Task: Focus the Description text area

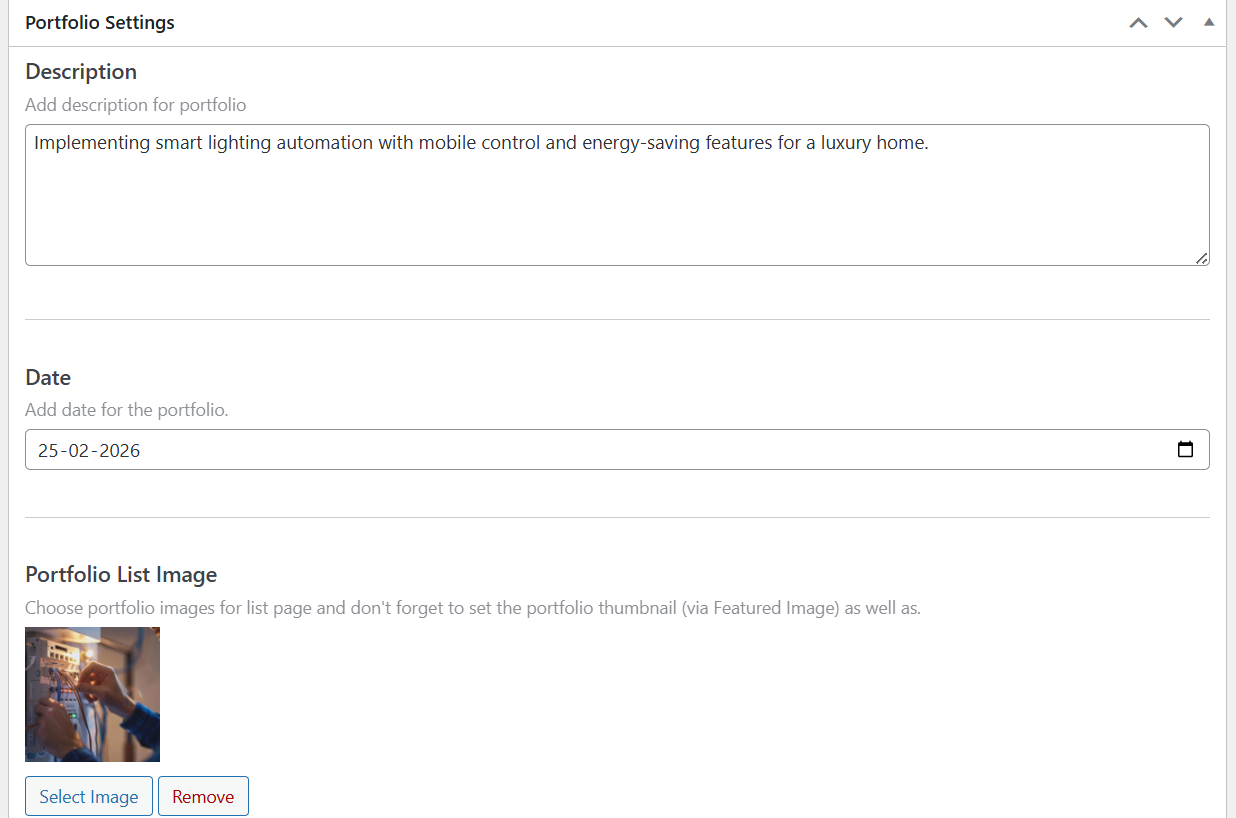Action: (x=617, y=195)
